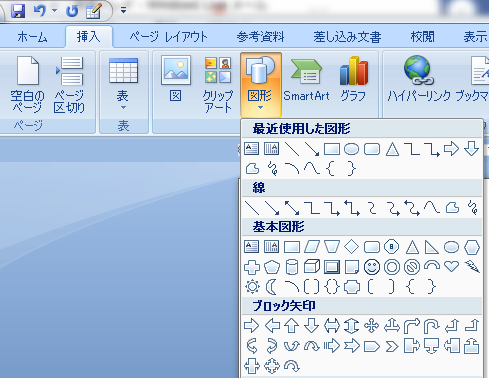
Task: Expand the Quick Access Toolbar customize menu
Action: tap(123, 11)
